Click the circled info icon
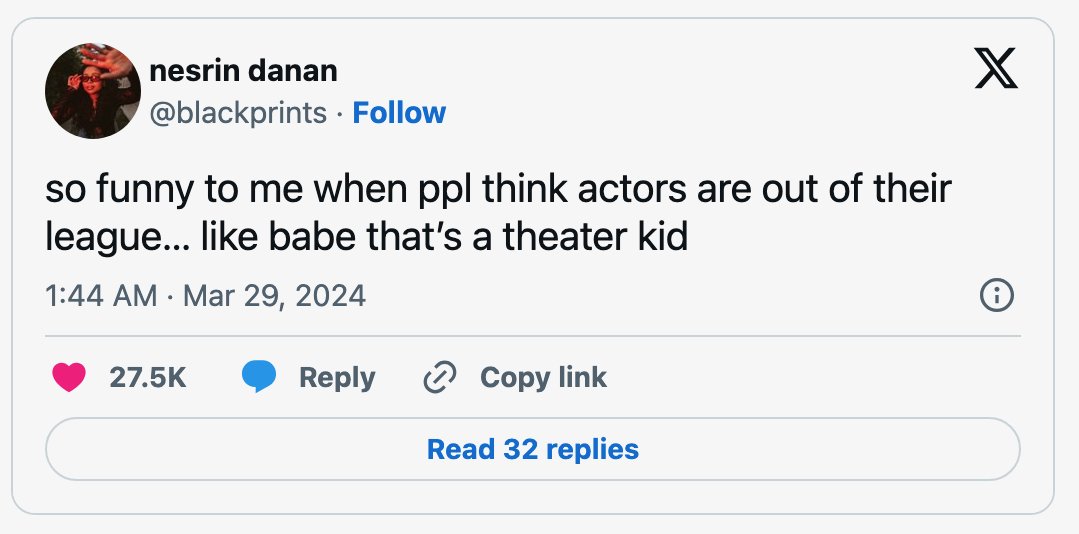Image resolution: width=1079 pixels, height=534 pixels. click(x=996, y=296)
